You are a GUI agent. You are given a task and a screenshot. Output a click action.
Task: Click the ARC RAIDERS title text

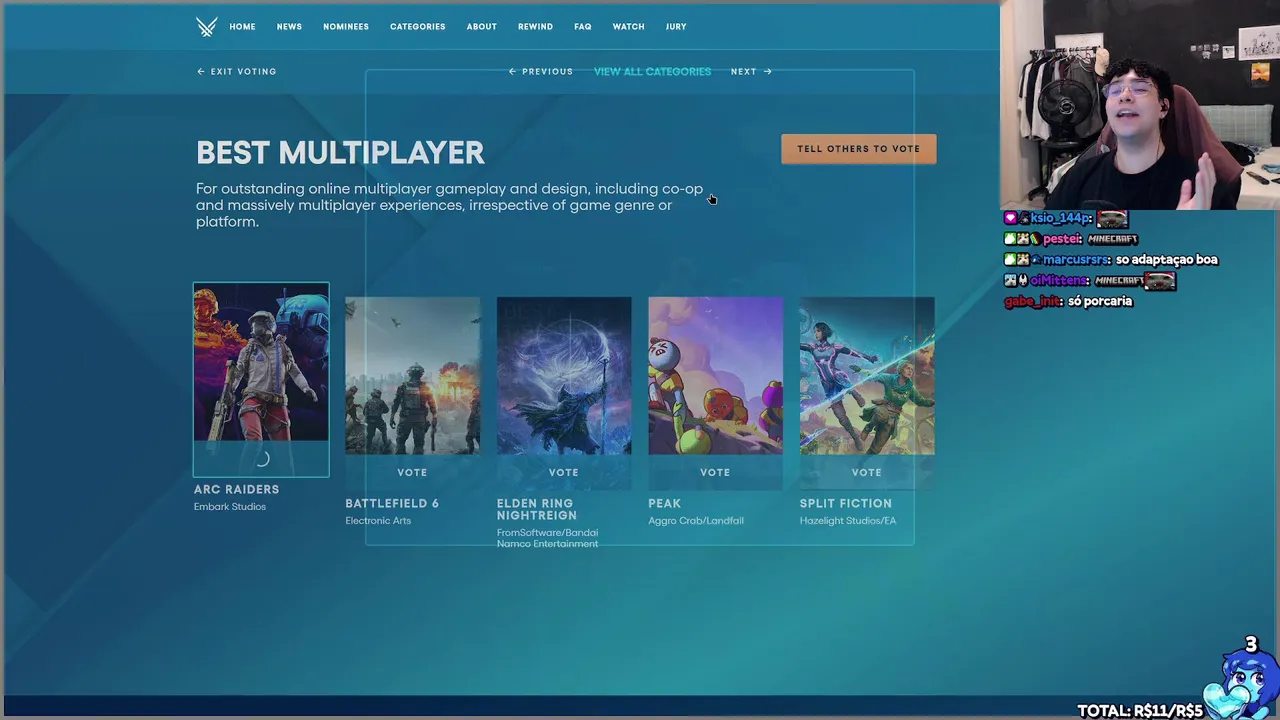236,490
